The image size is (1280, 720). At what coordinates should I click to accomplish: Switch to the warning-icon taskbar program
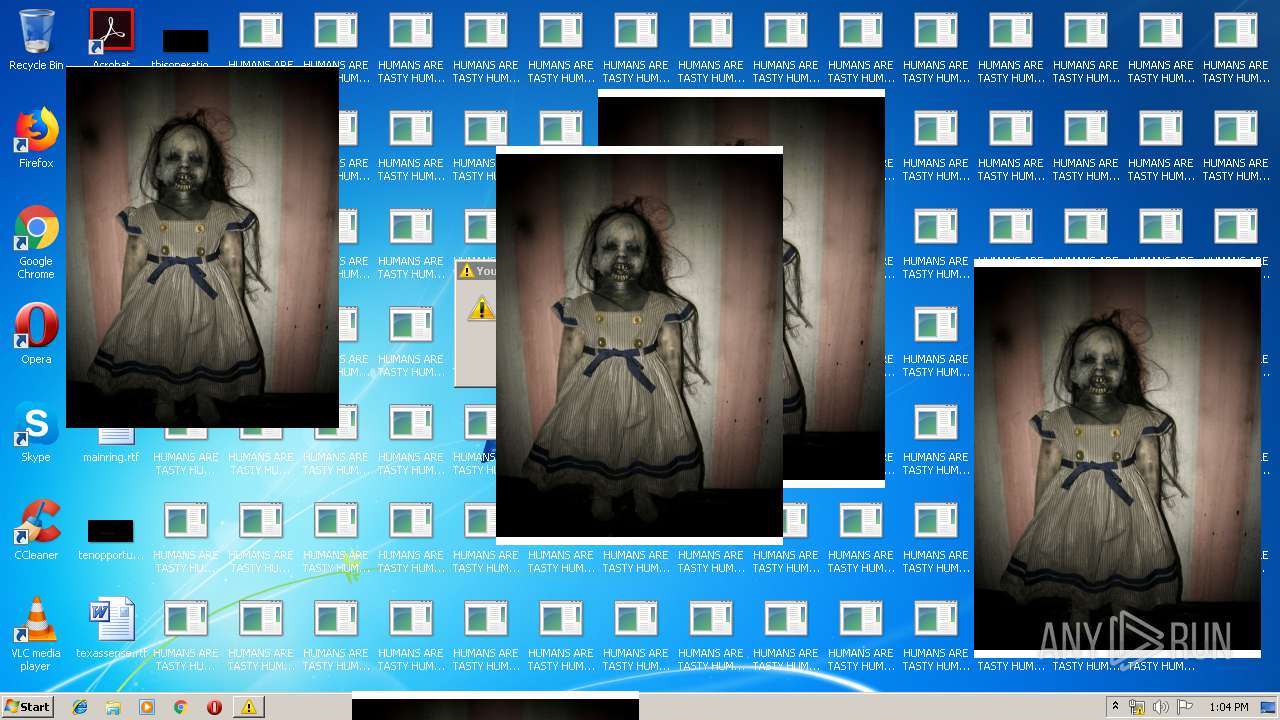248,707
